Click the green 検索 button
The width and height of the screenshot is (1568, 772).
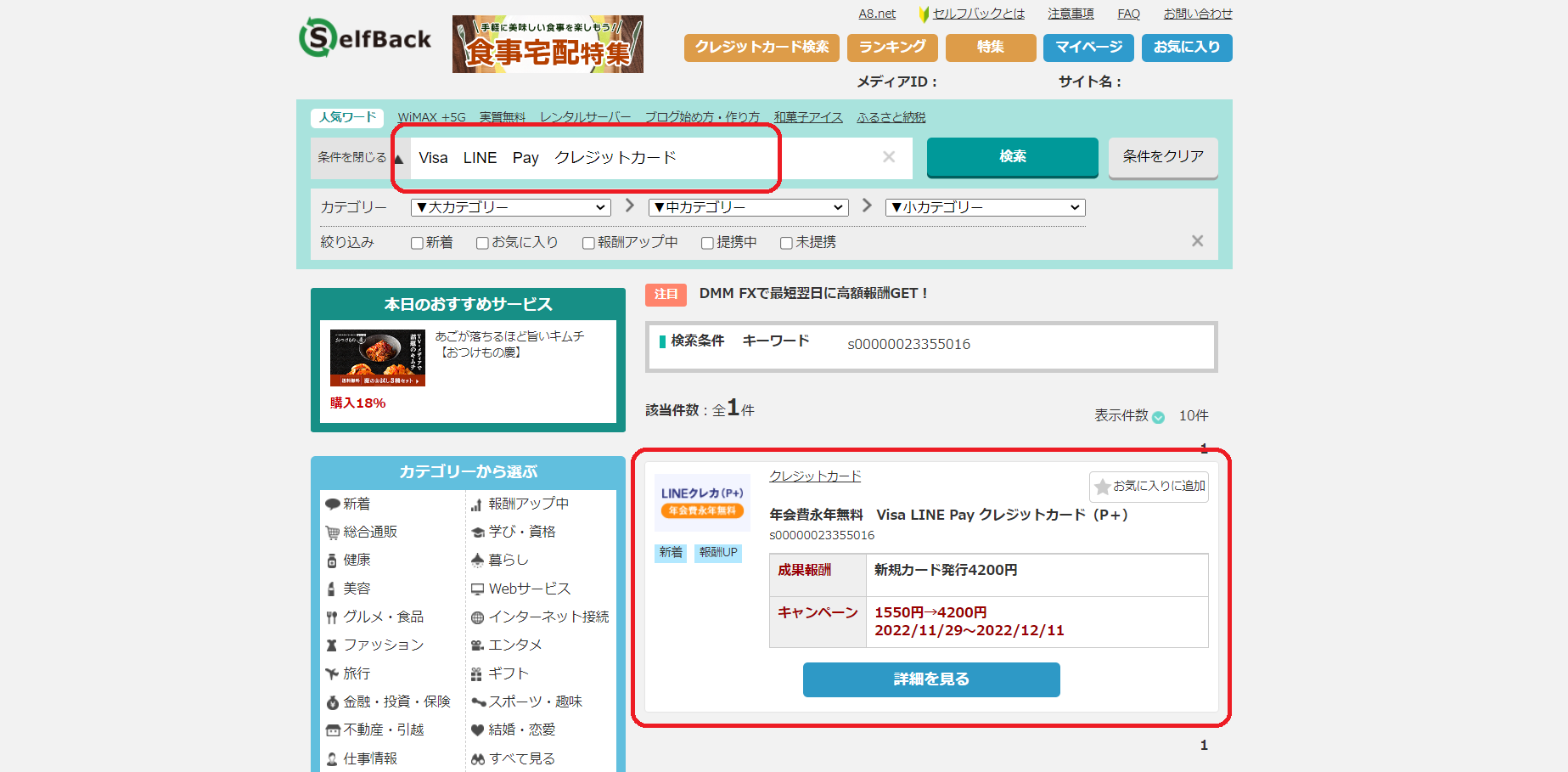point(1013,157)
